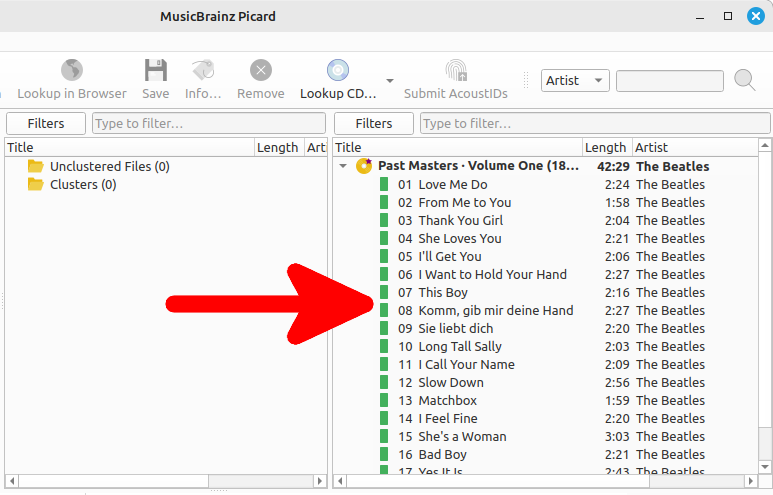Sort right pane by Artist column header
The height and width of the screenshot is (495, 773).
[x=695, y=147]
